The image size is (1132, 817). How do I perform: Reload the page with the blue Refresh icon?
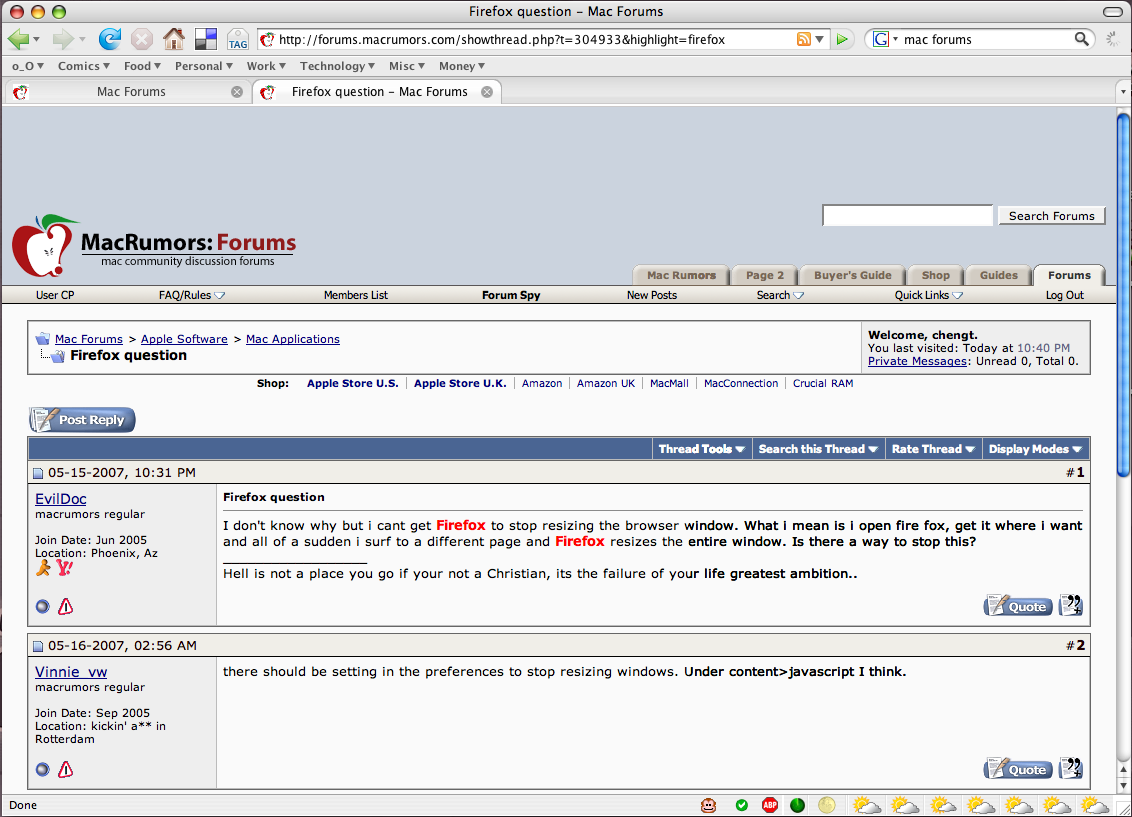[x=110, y=39]
